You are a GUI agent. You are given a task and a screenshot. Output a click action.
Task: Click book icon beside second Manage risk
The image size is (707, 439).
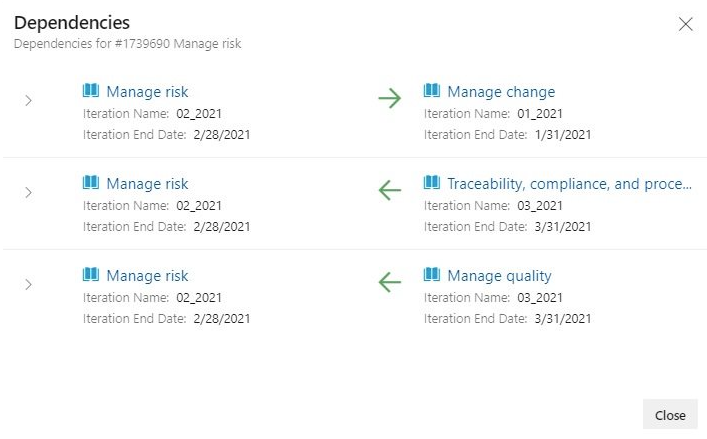91,182
